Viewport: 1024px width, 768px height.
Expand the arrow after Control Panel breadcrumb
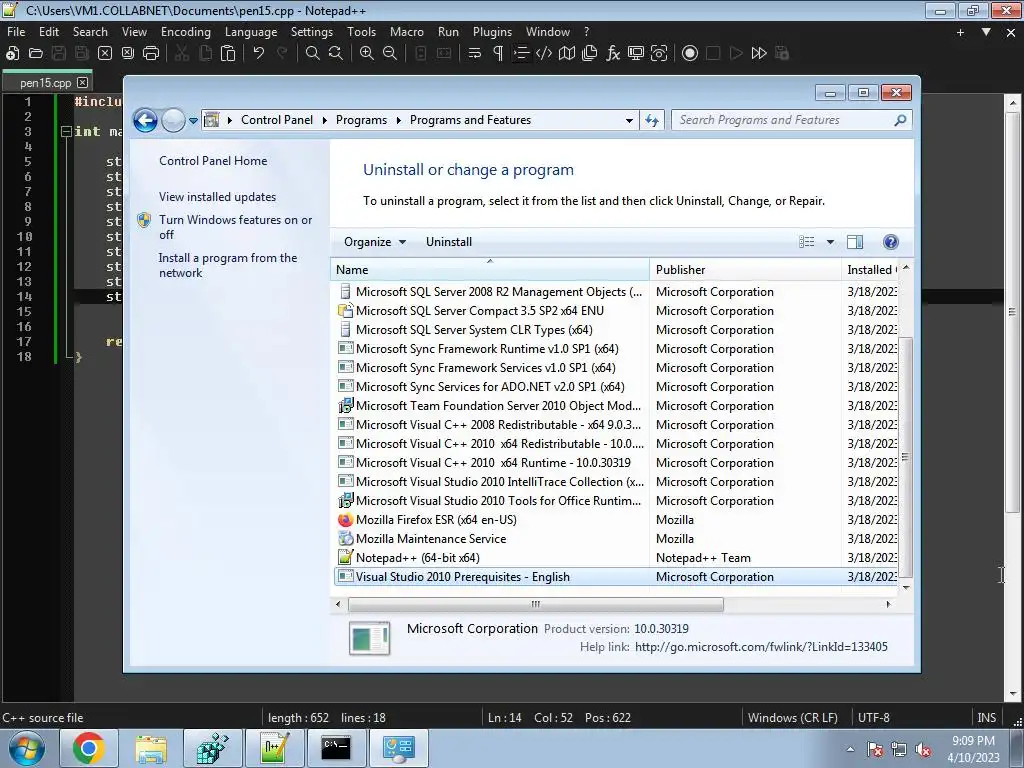point(325,120)
